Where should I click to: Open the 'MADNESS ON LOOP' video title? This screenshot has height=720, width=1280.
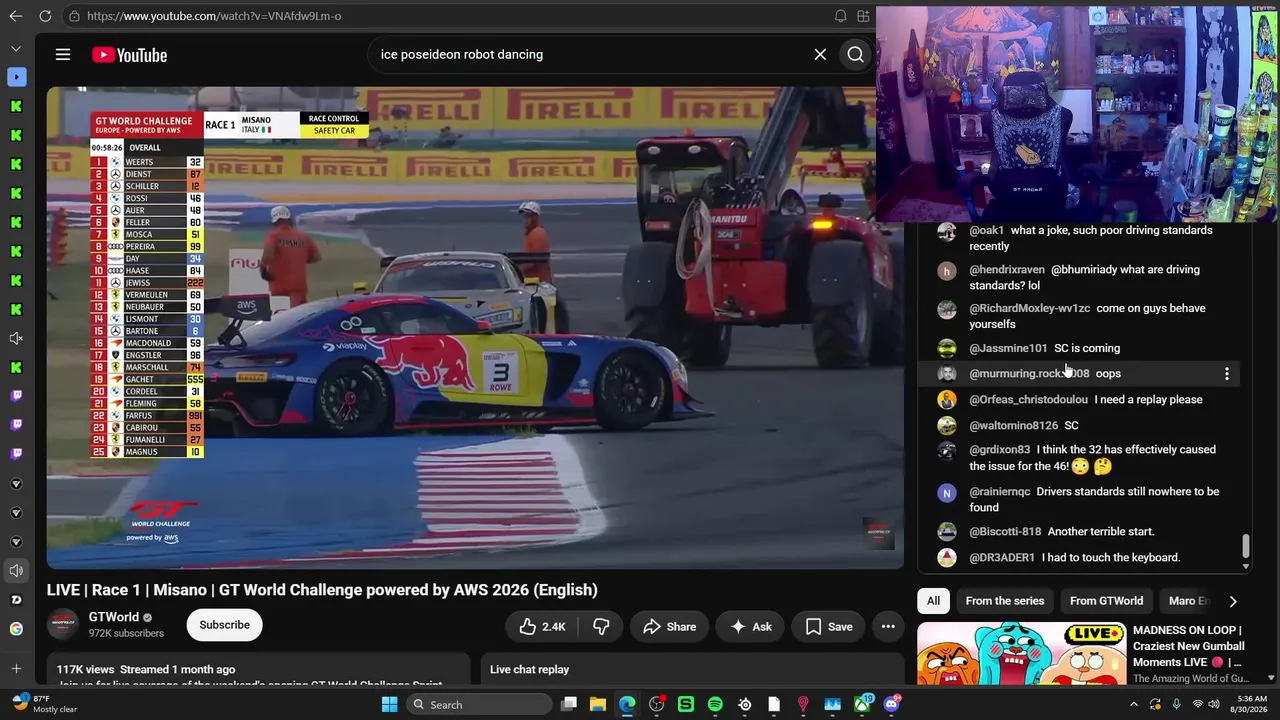1188,646
